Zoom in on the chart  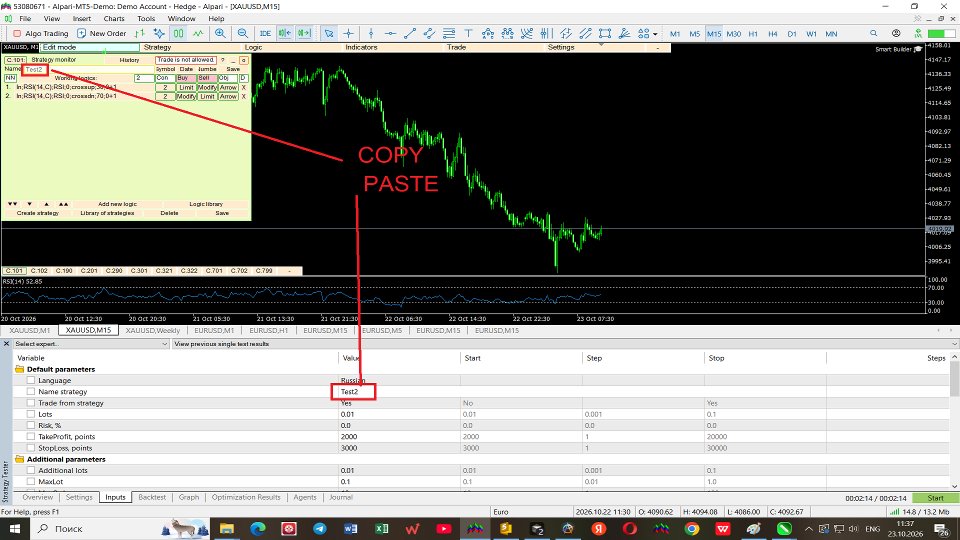220,34
